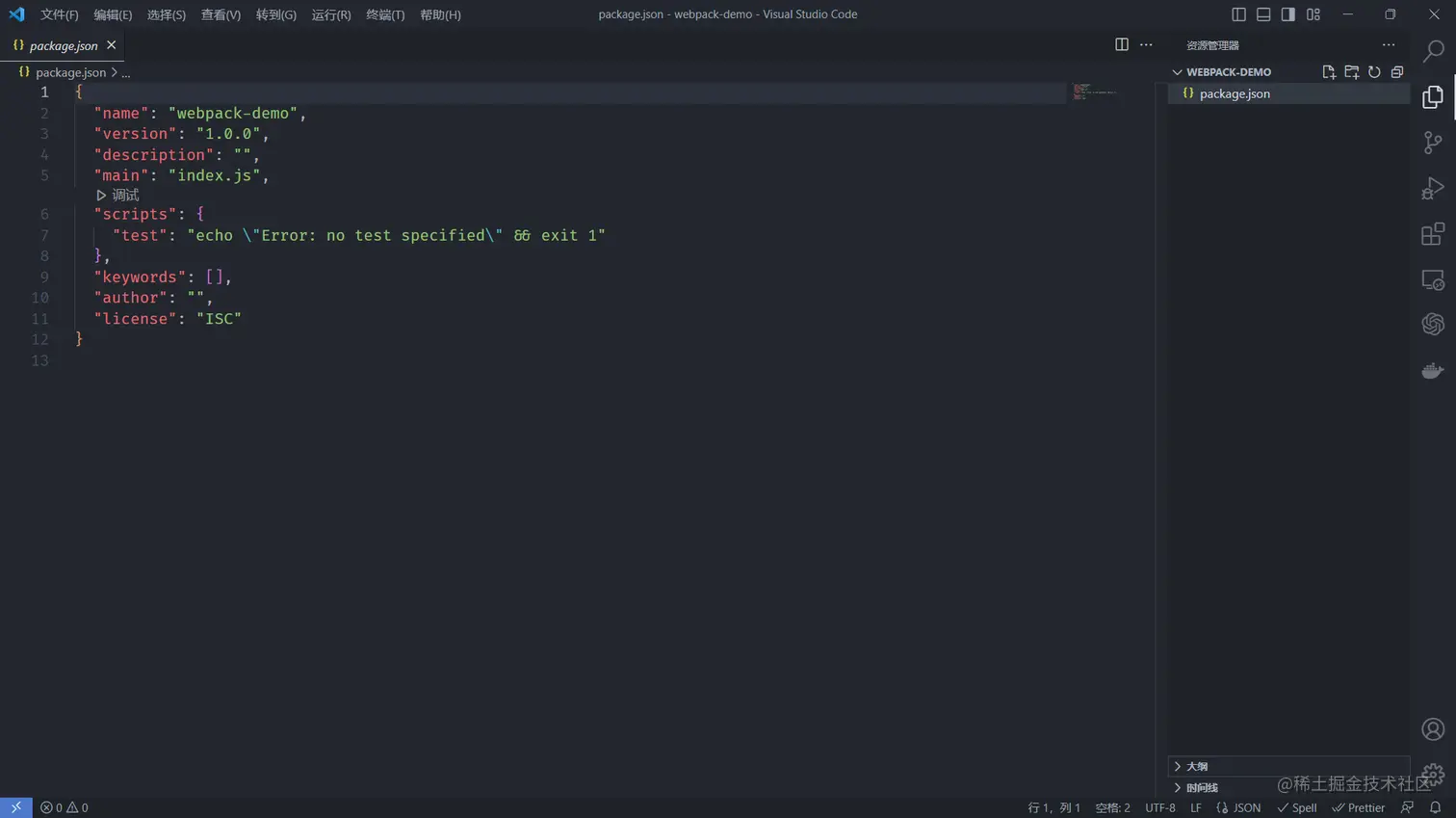
Task: Open the Accounts menu icon
Action: point(1433,729)
